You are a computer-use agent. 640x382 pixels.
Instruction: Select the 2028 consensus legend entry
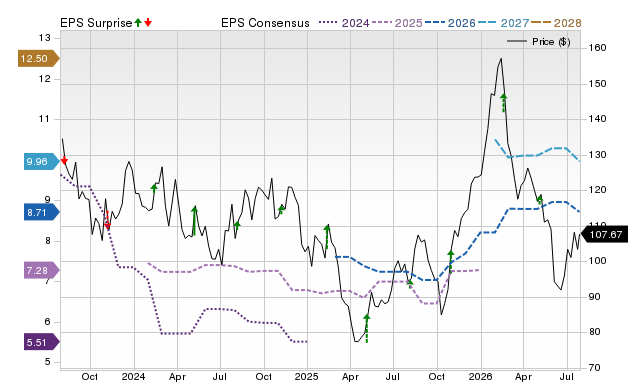coord(556,23)
